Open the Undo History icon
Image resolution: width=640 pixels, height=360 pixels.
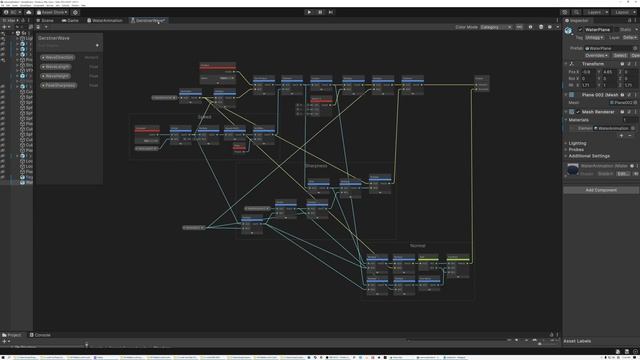pyautogui.click(x=564, y=12)
